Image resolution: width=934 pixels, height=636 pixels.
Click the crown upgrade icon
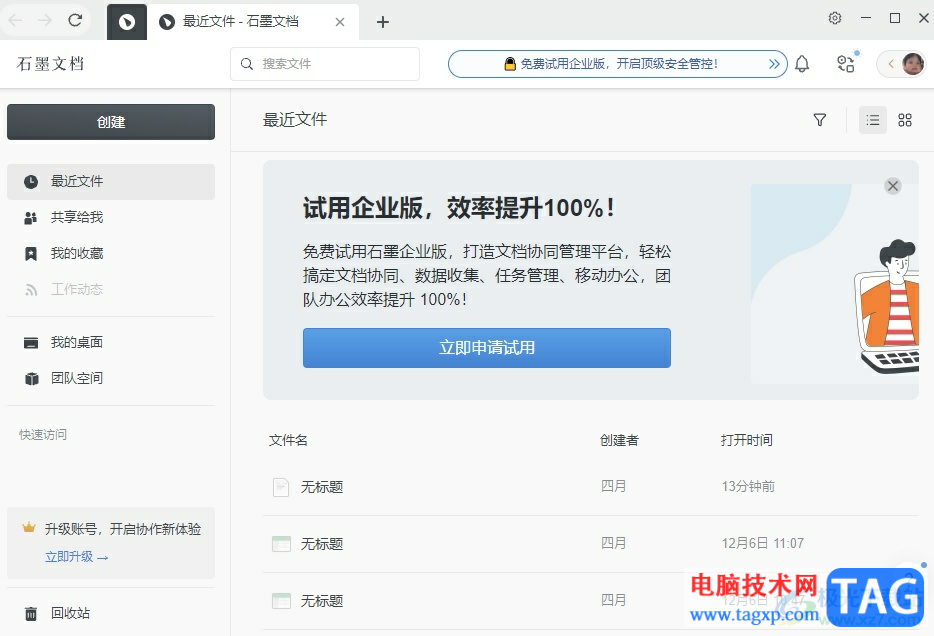click(29, 528)
